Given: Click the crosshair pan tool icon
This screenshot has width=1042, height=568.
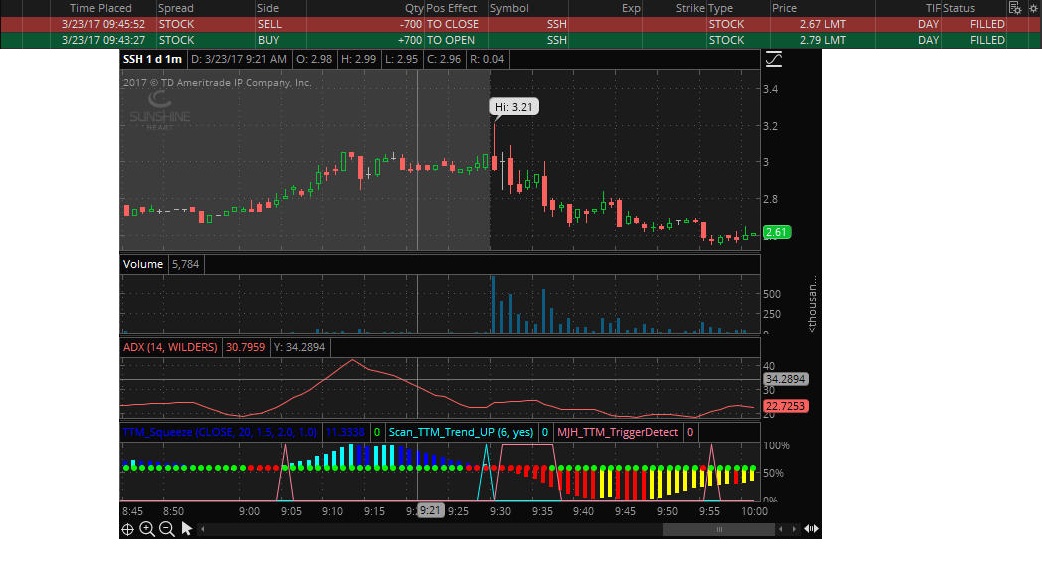Looking at the screenshot, I should click(128, 529).
